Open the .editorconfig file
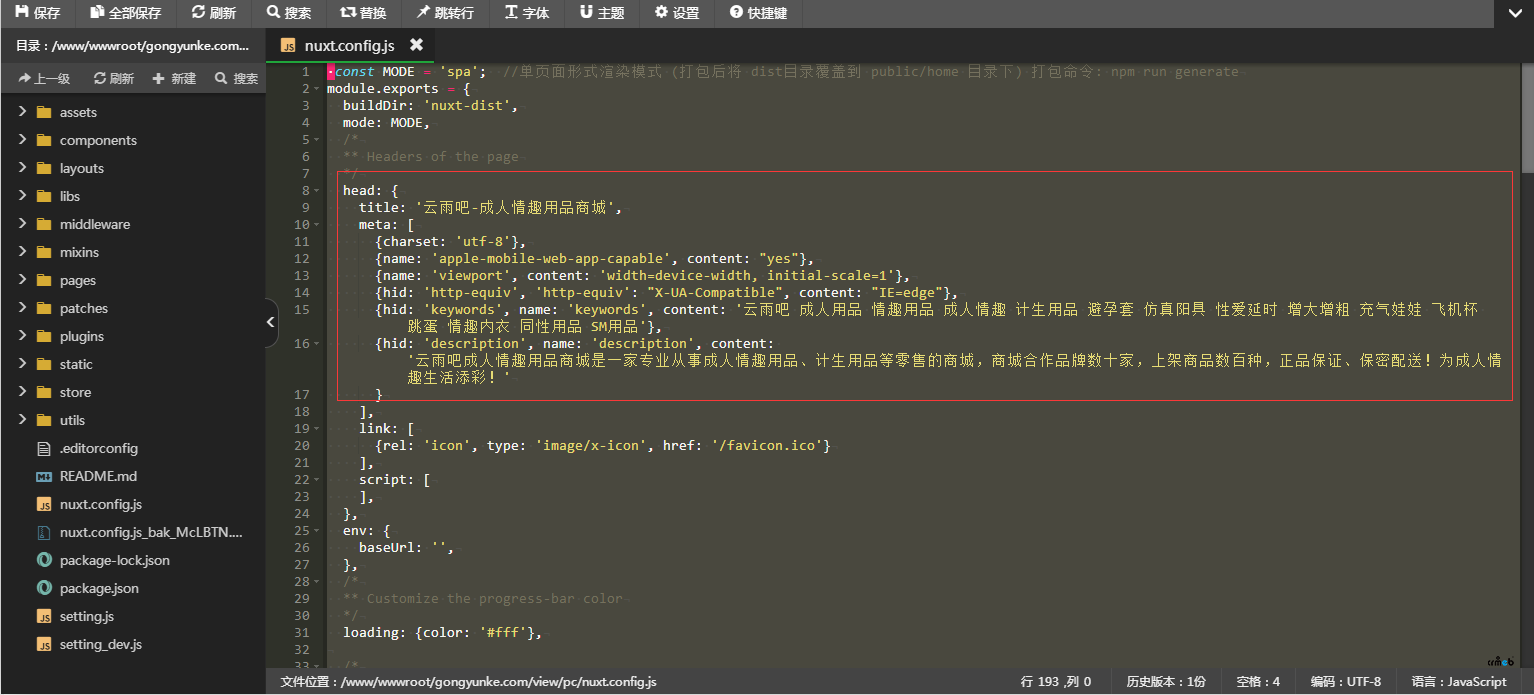Screen dimensions: 1534x695 (98, 448)
